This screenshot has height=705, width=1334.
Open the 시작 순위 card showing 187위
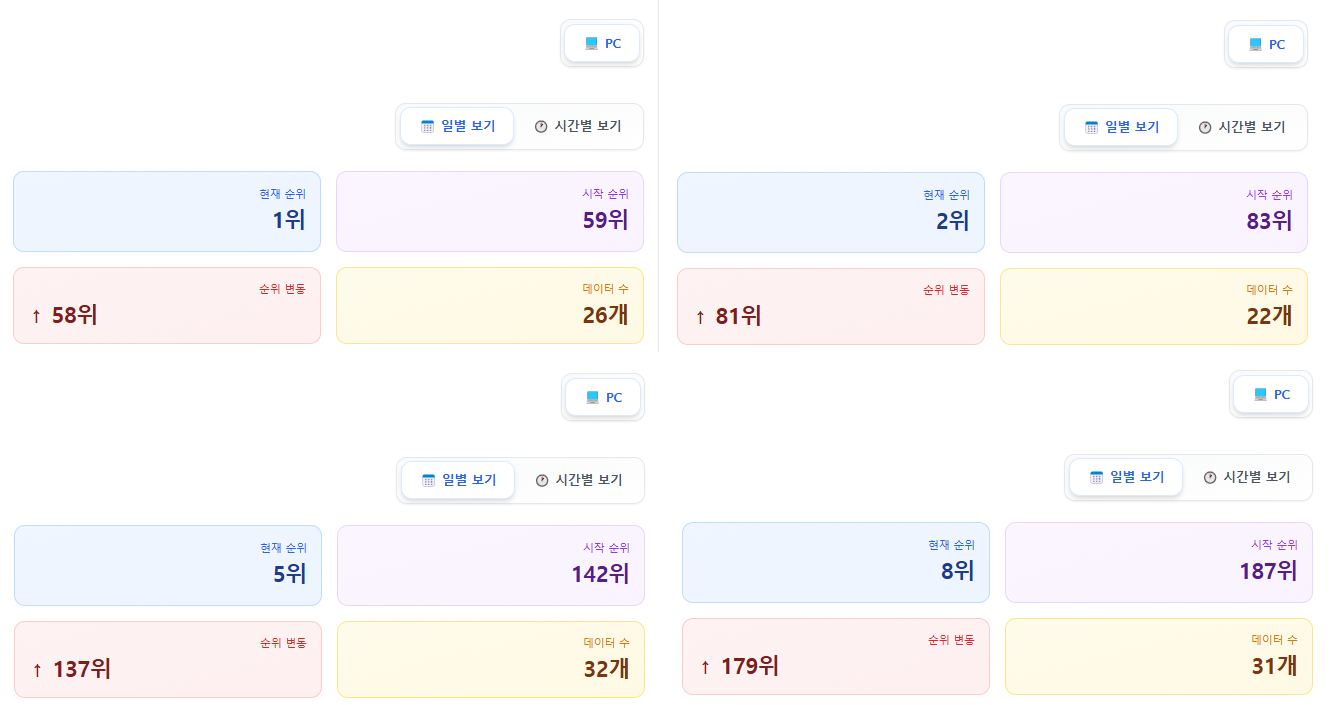tap(1158, 562)
